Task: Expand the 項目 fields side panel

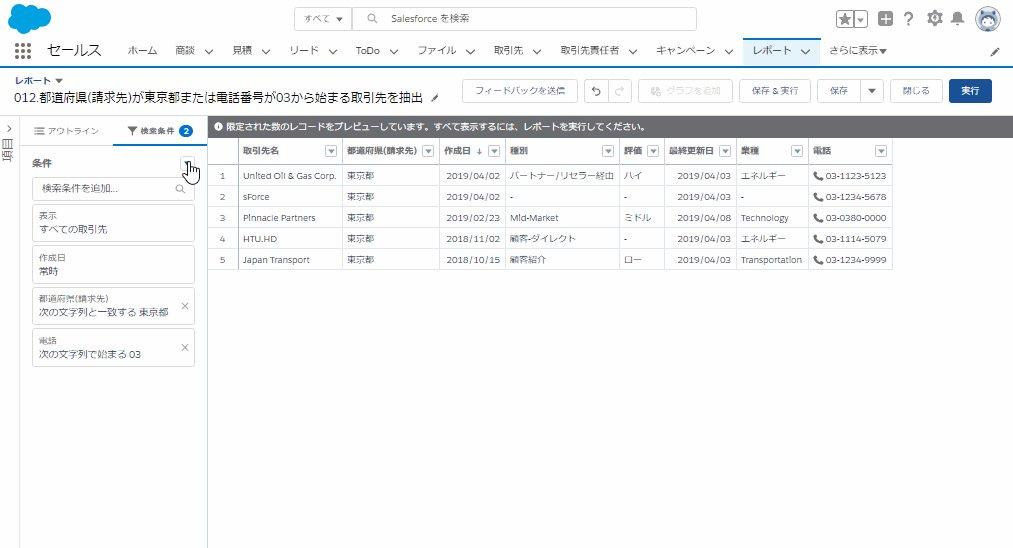Action: [x=8, y=129]
